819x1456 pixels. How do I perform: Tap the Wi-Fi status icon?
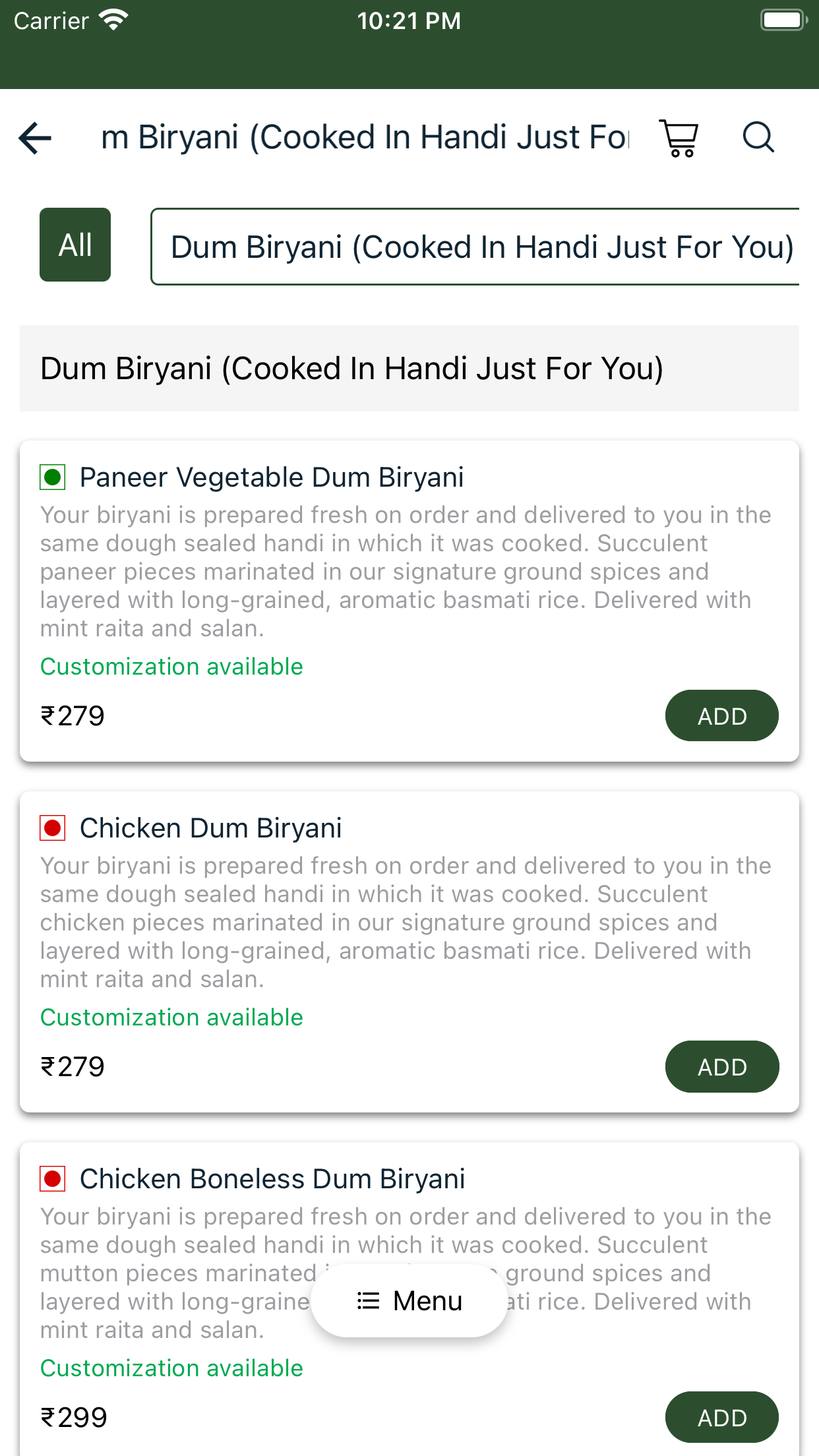(x=113, y=20)
